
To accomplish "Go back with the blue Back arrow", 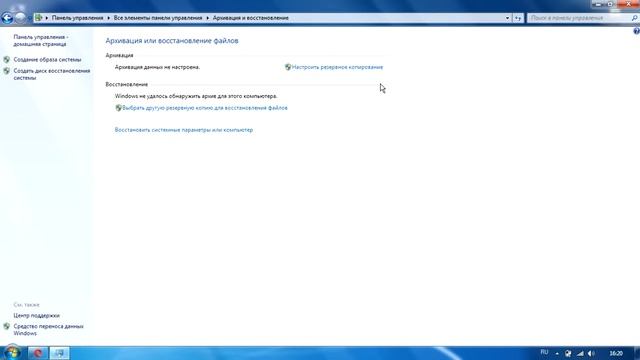I will pyautogui.click(x=7, y=18).
